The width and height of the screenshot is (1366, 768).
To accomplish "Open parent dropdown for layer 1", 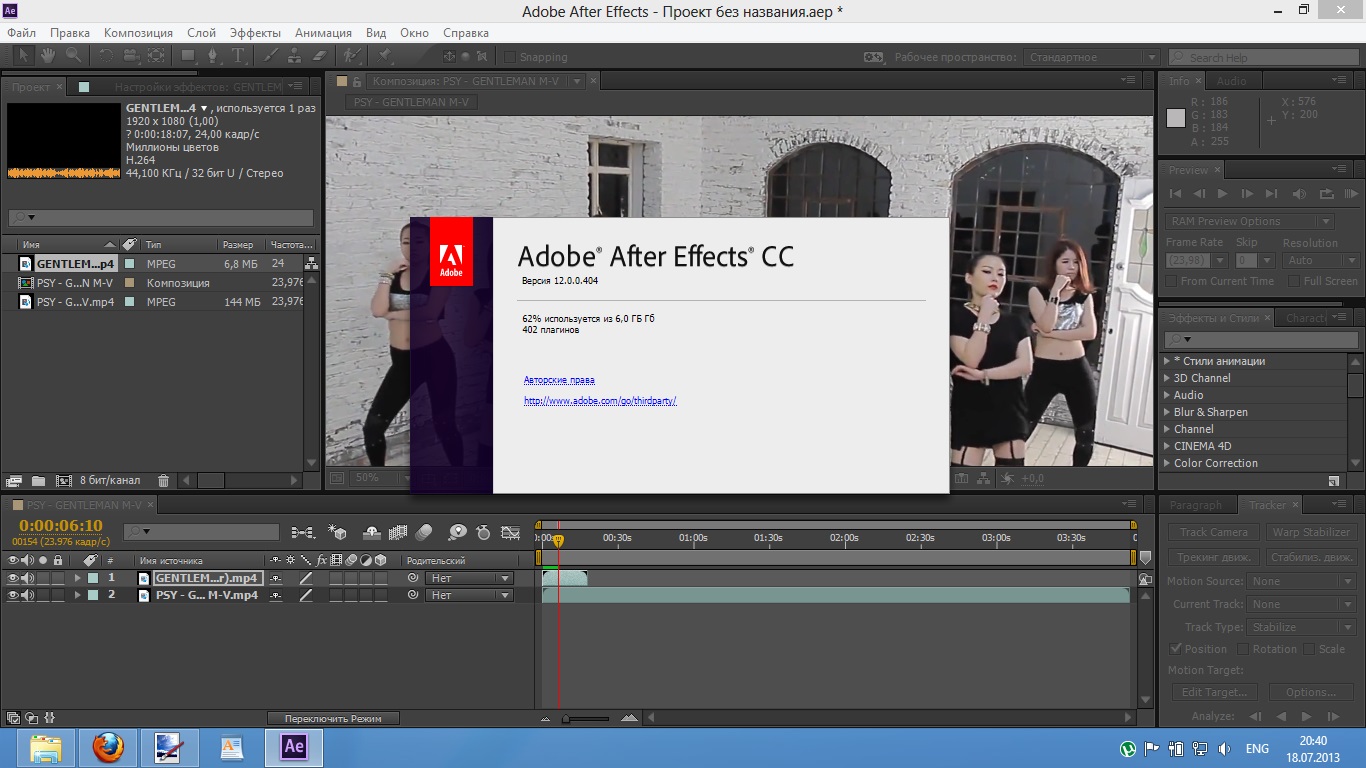I will (x=469, y=578).
